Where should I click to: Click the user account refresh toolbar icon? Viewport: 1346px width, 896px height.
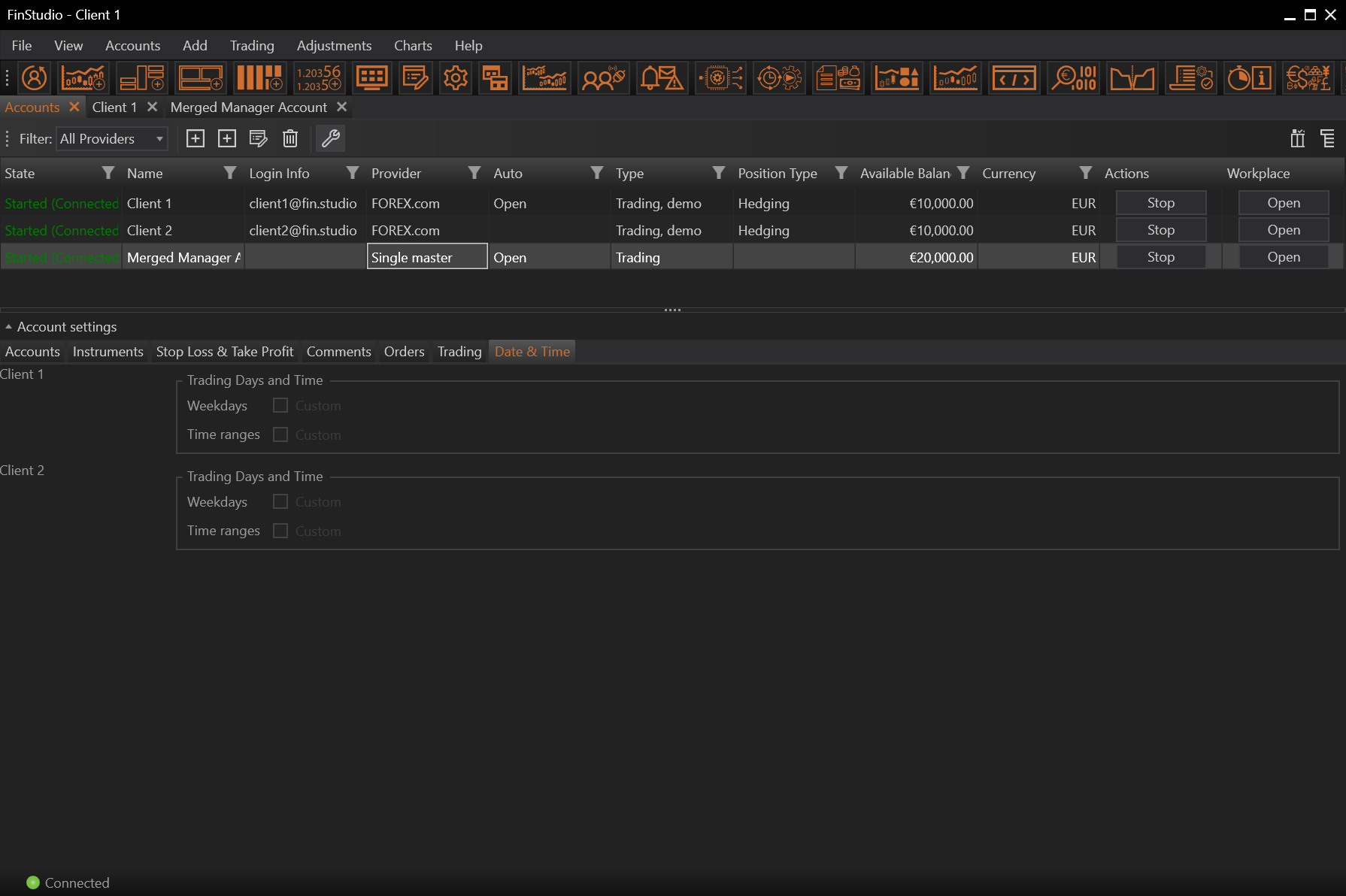(34, 78)
